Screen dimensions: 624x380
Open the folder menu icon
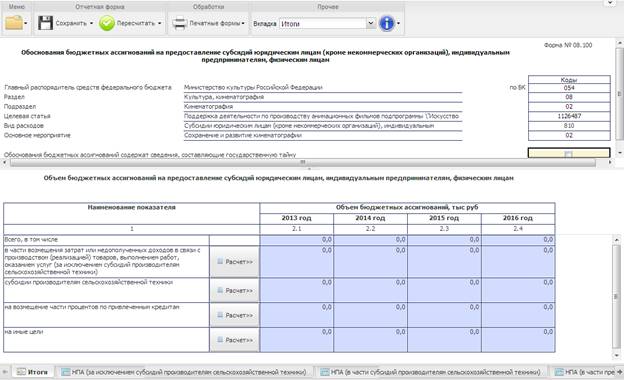pos(14,23)
